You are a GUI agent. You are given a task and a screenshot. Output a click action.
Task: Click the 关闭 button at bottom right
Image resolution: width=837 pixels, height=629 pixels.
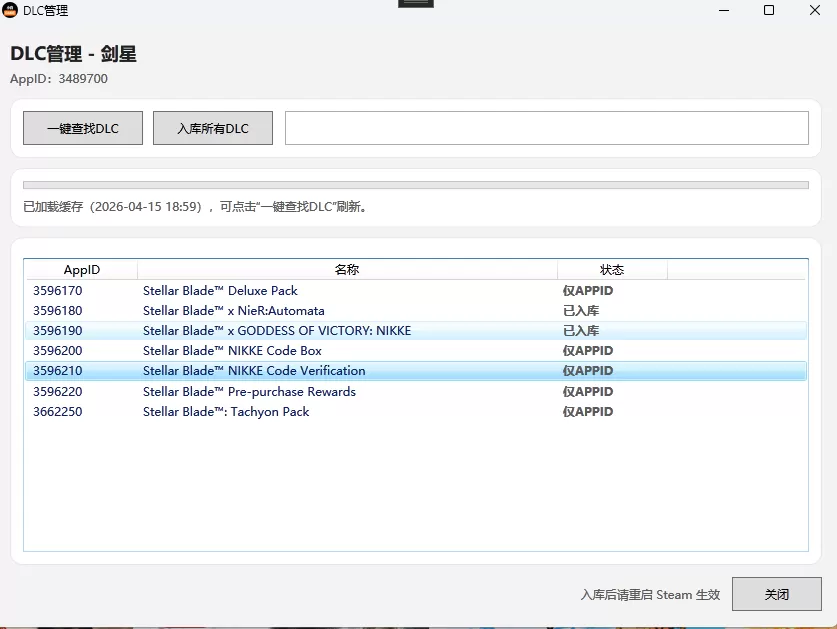click(776, 594)
